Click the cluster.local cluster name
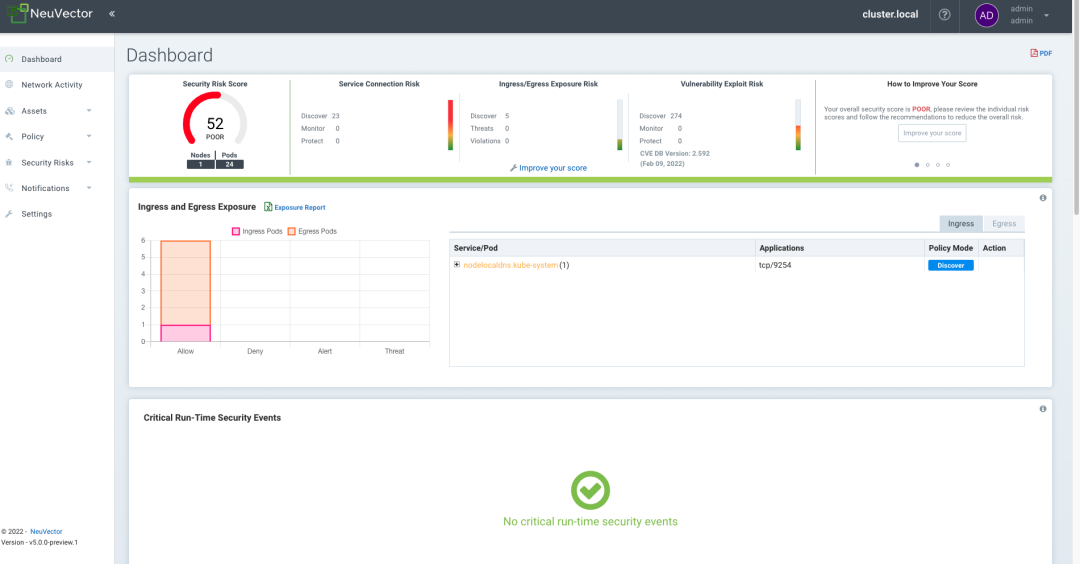Viewport: 1080px width, 564px height. 890,14
